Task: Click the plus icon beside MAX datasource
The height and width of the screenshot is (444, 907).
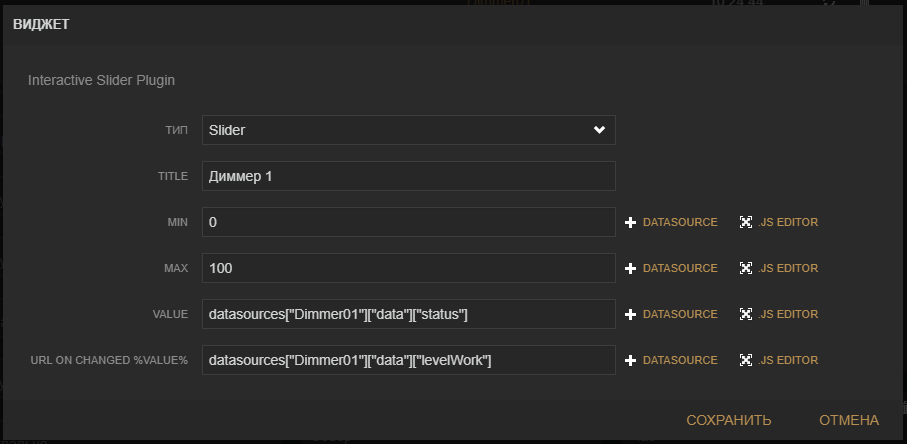Action: [631, 269]
